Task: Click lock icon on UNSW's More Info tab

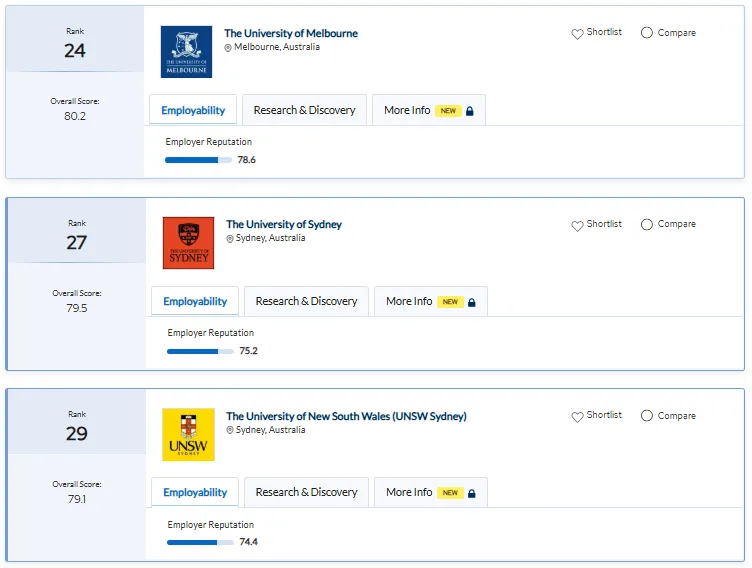Action: [x=471, y=493]
